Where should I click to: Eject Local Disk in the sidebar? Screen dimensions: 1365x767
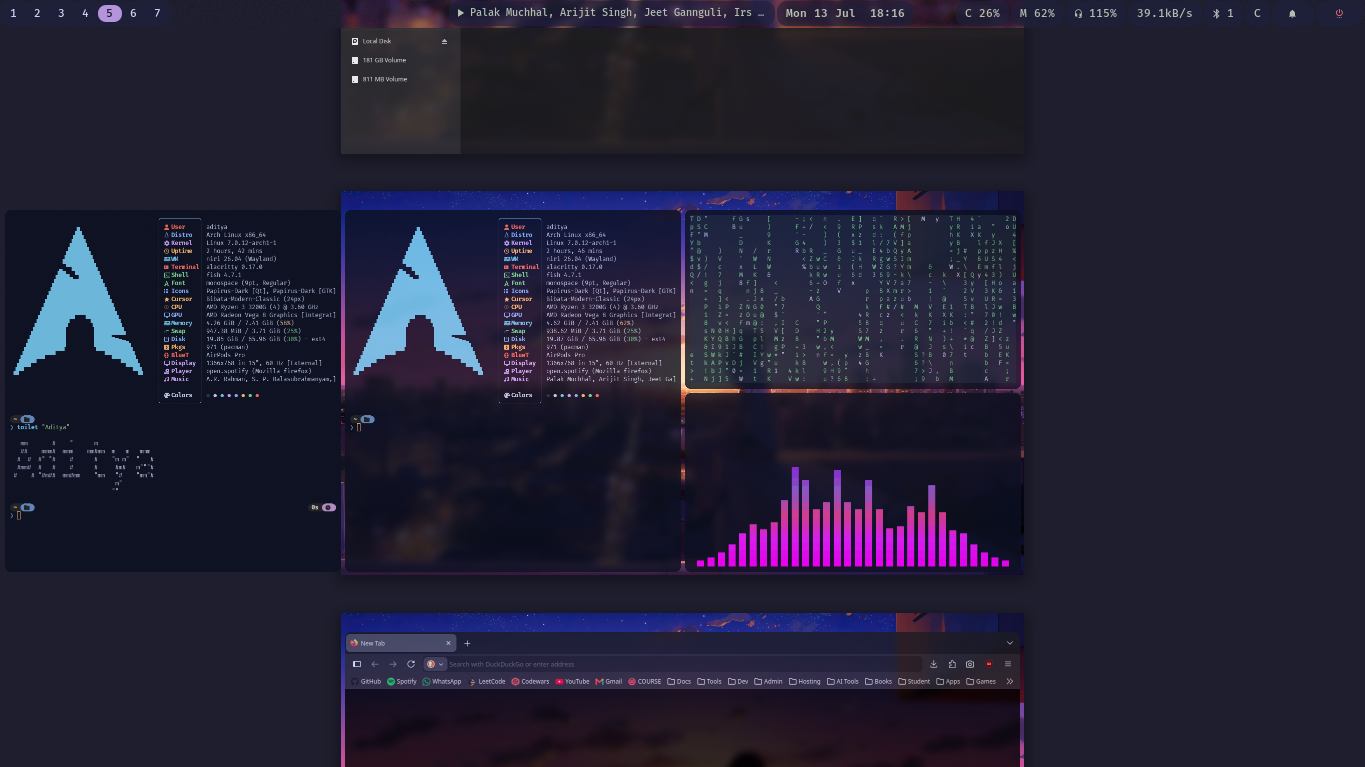coord(444,41)
